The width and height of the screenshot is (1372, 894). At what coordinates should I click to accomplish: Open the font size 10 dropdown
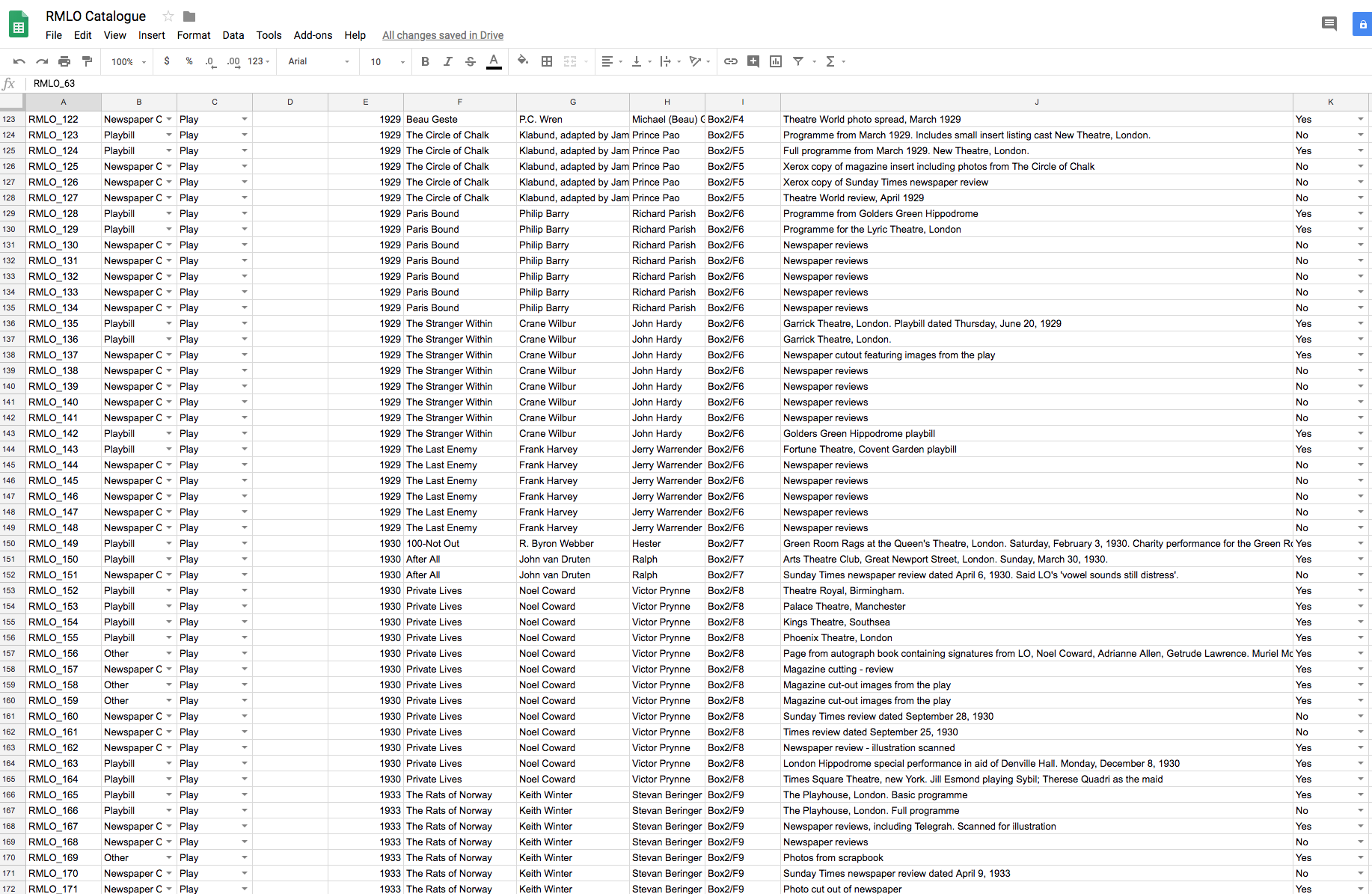(x=388, y=61)
